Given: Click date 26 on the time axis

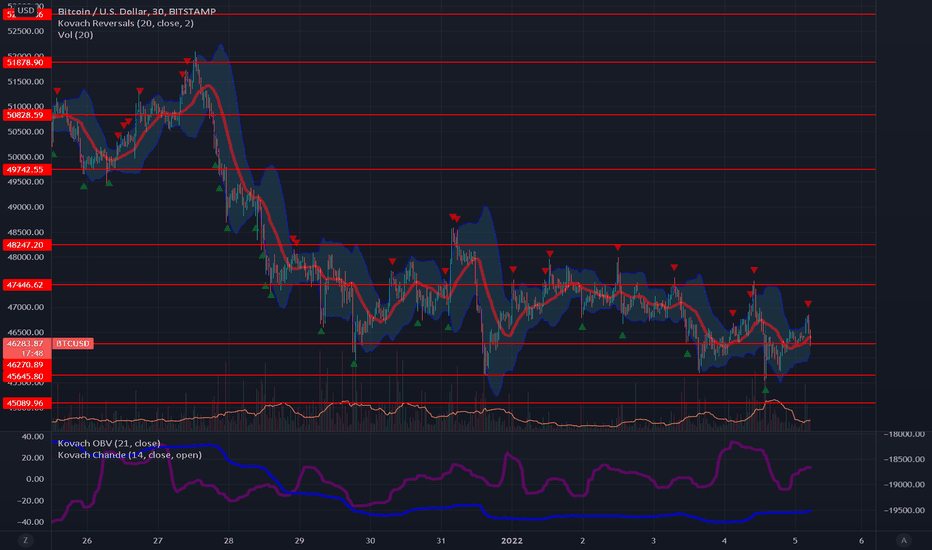Looking at the screenshot, I should 87,540.
